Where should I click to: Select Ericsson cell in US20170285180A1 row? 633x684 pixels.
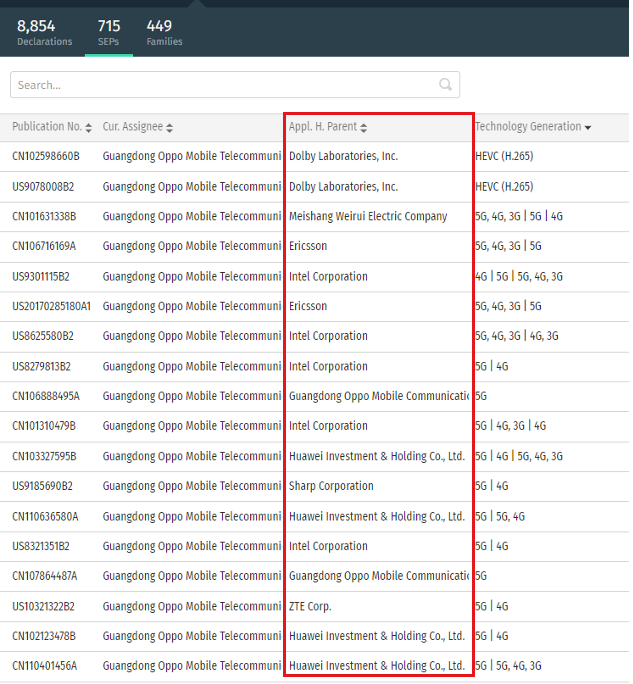tap(308, 306)
